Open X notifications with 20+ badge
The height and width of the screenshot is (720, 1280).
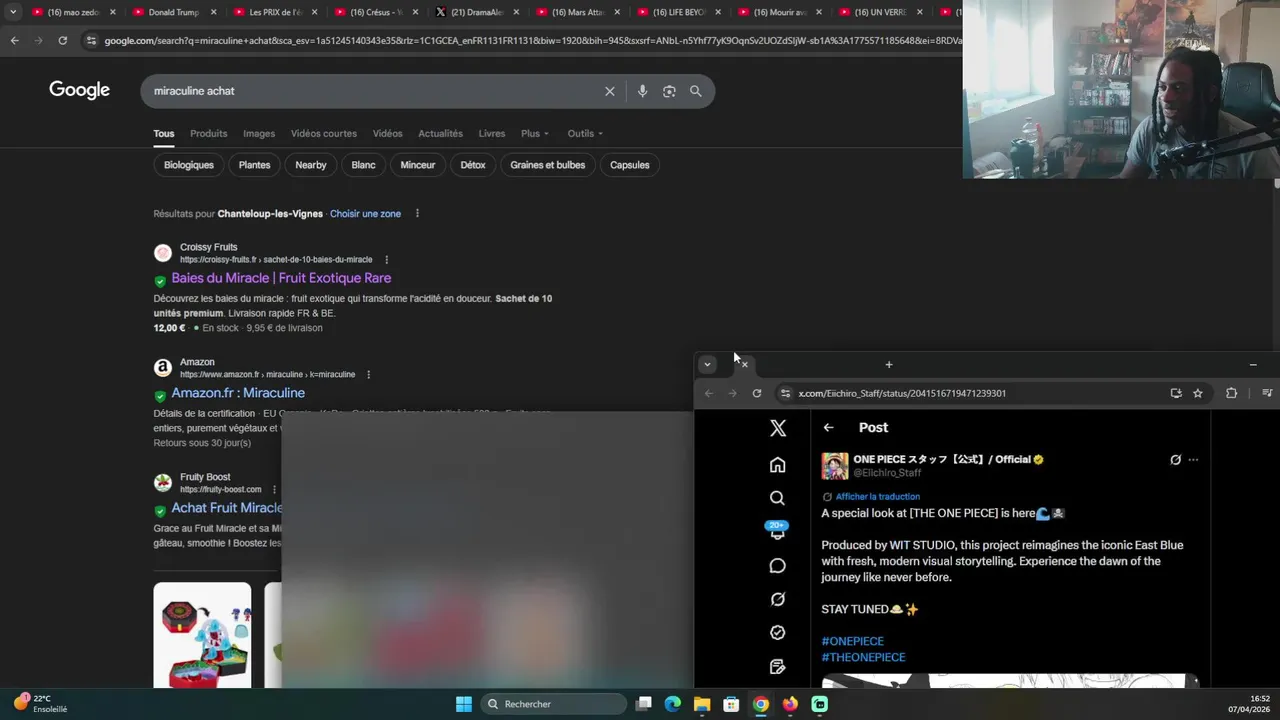tap(777, 531)
